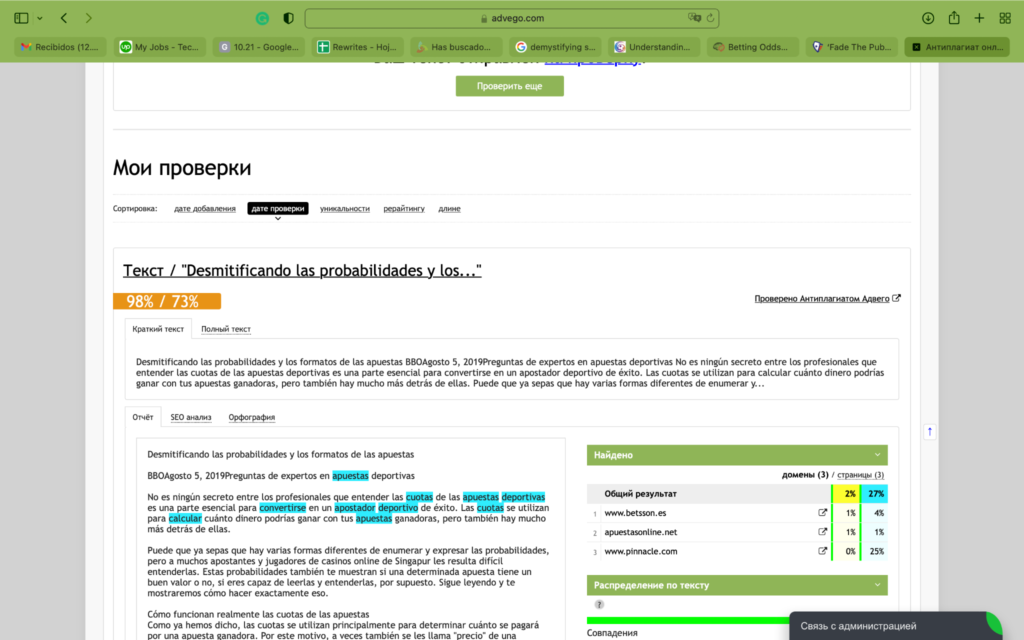Switch to the Rewrites sheet tab
This screenshot has height=640, width=1024.
coord(357,47)
